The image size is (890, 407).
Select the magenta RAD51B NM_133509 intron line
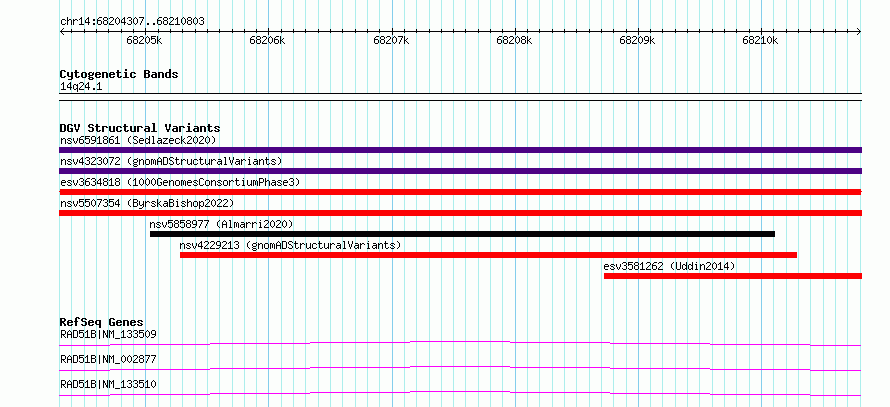coord(460,343)
